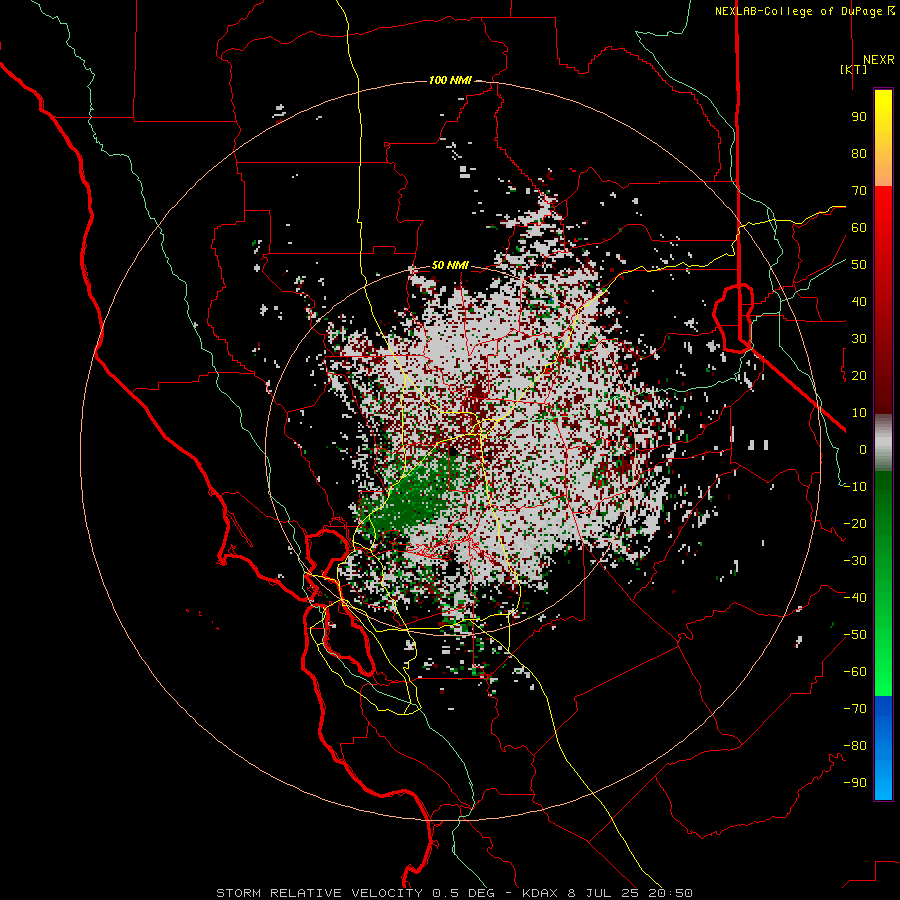Click the NEXLAB-College of DuPage credit text
900x900 pixels.
coord(804,11)
